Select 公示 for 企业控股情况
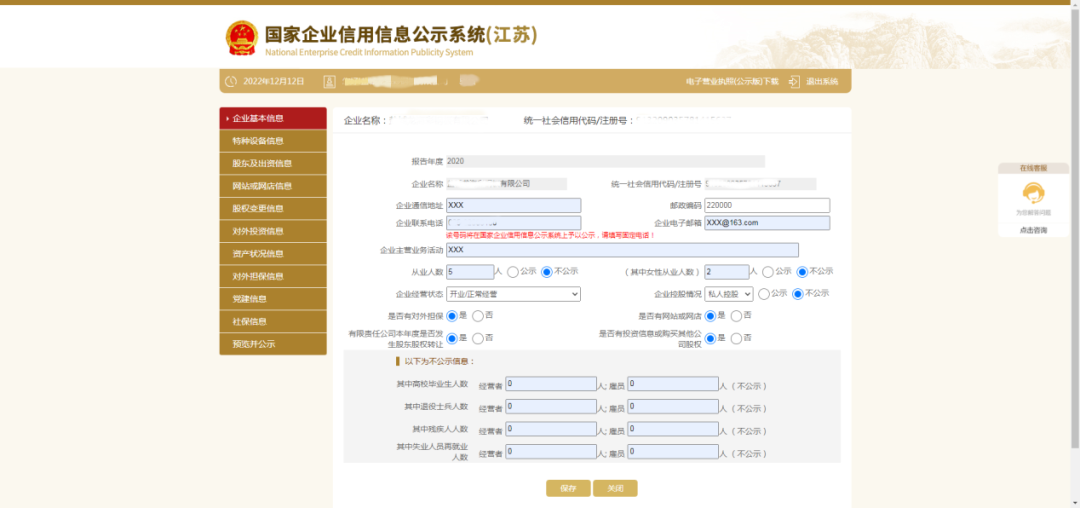This screenshot has height=508, width=1080. pos(764,294)
